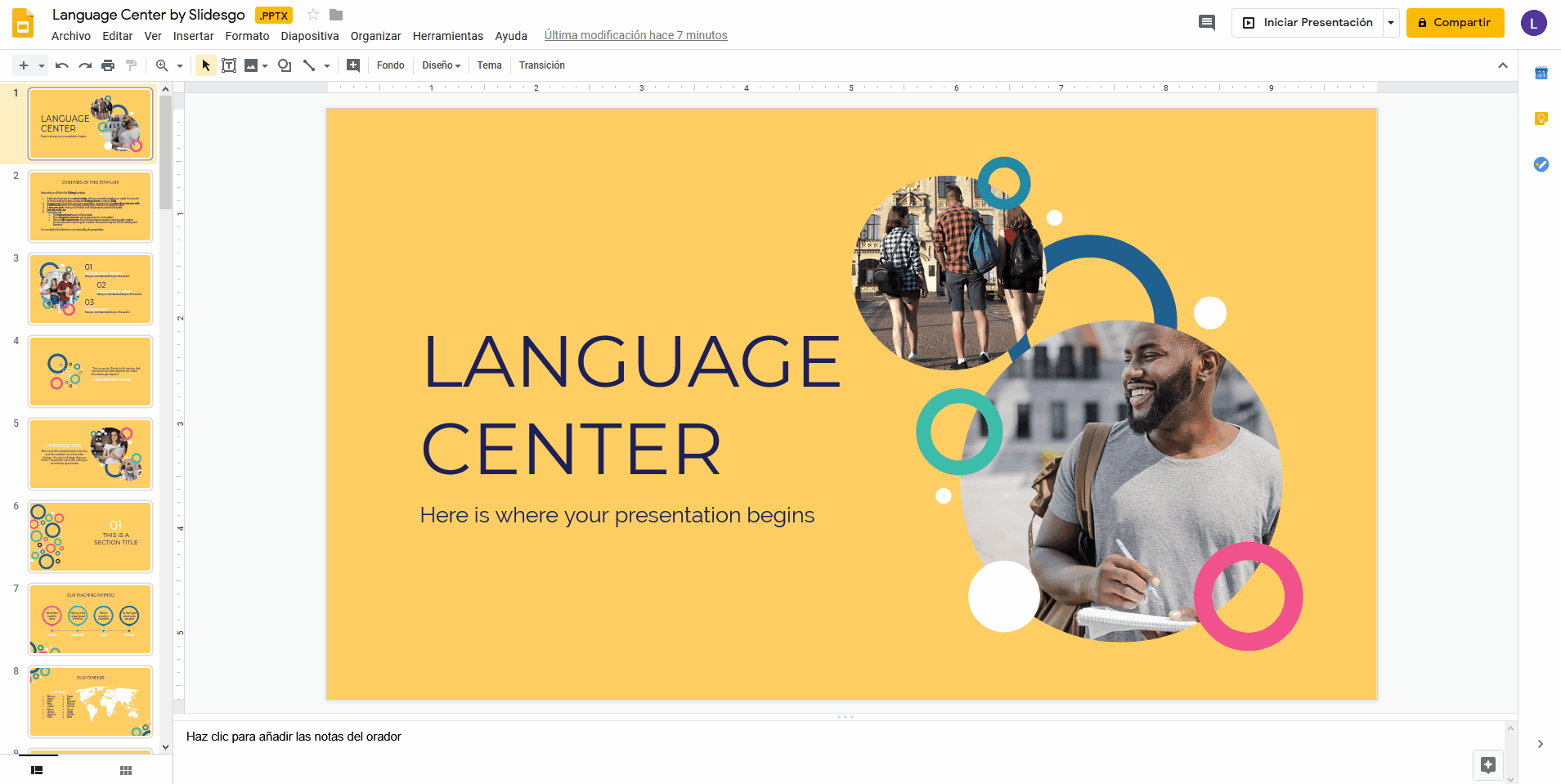Open Google Keep side panel icon
1561x784 pixels.
pyautogui.click(x=1541, y=119)
